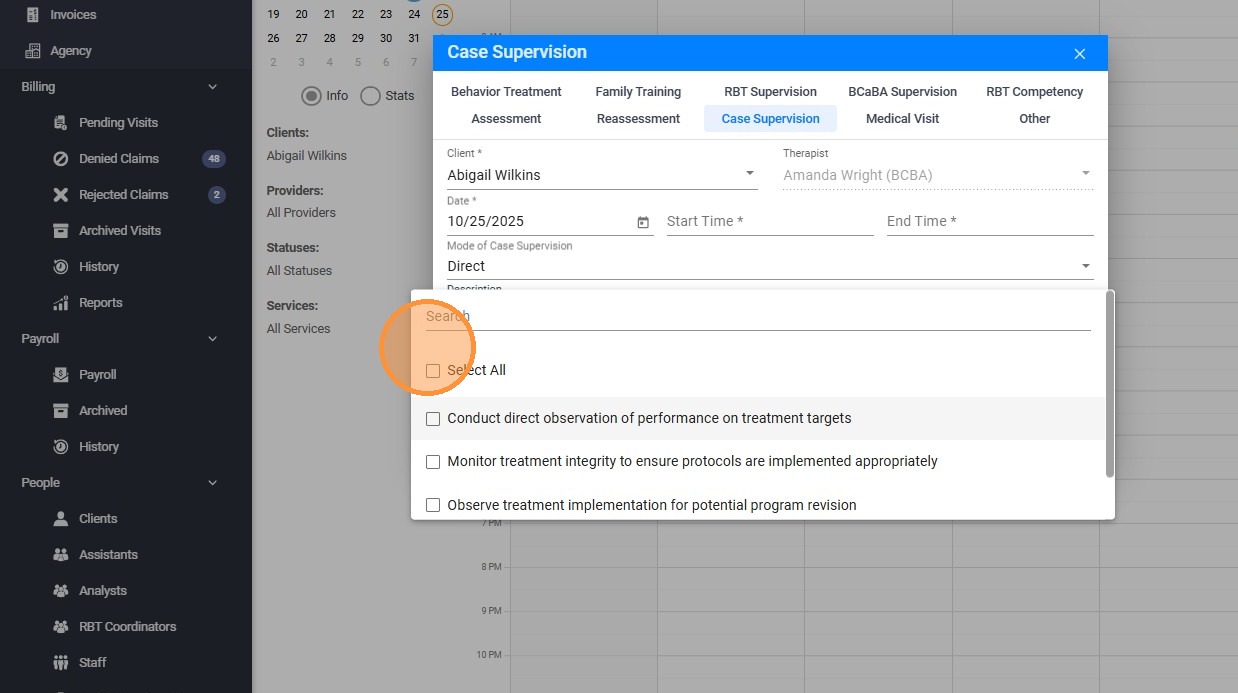The height and width of the screenshot is (693, 1238).
Task: Switch to the Family Training tab
Action: click(638, 92)
